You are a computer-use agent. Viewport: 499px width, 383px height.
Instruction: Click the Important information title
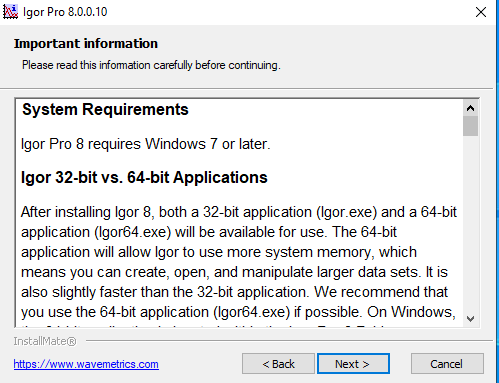coord(86,44)
